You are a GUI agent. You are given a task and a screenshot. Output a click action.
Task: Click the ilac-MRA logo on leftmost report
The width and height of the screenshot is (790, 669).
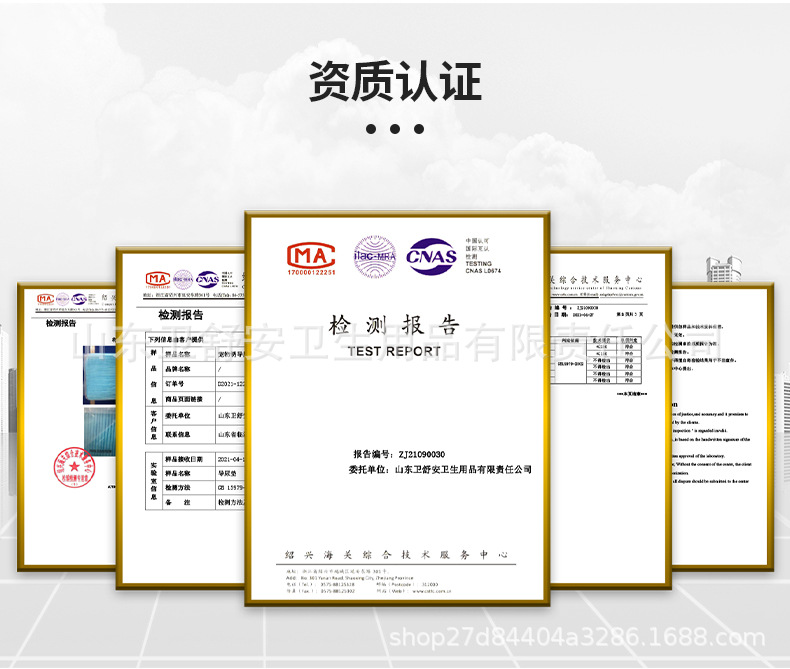point(62,299)
